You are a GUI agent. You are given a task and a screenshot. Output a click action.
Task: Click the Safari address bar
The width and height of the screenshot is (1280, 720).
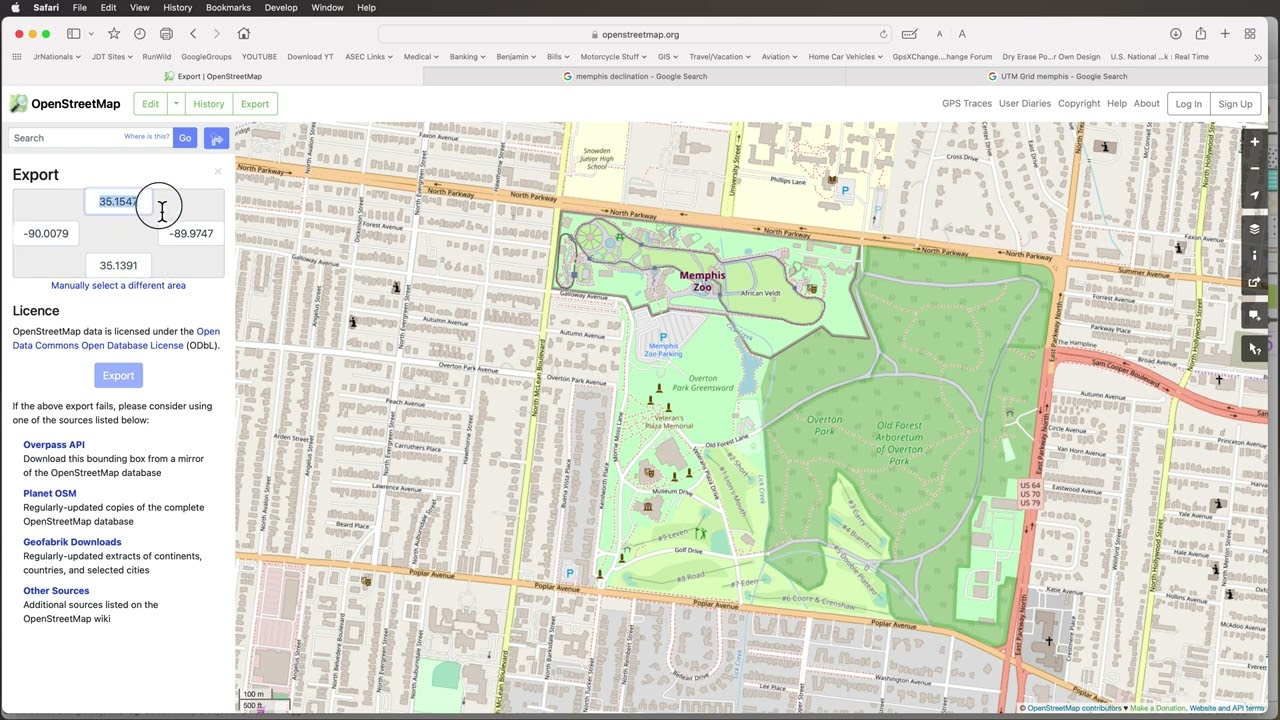click(634, 34)
